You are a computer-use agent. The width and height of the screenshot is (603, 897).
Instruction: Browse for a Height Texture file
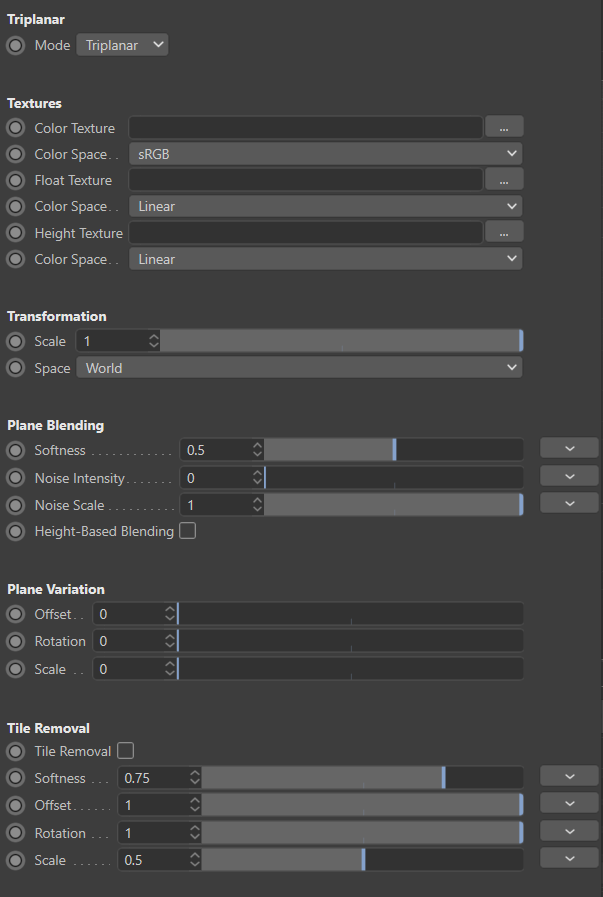(x=504, y=232)
